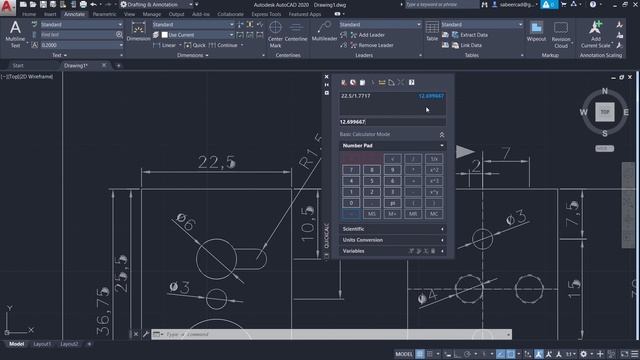The image size is (640, 360).
Task: Expand the Variables section arrow in QuickCalc
Action: click(x=442, y=251)
